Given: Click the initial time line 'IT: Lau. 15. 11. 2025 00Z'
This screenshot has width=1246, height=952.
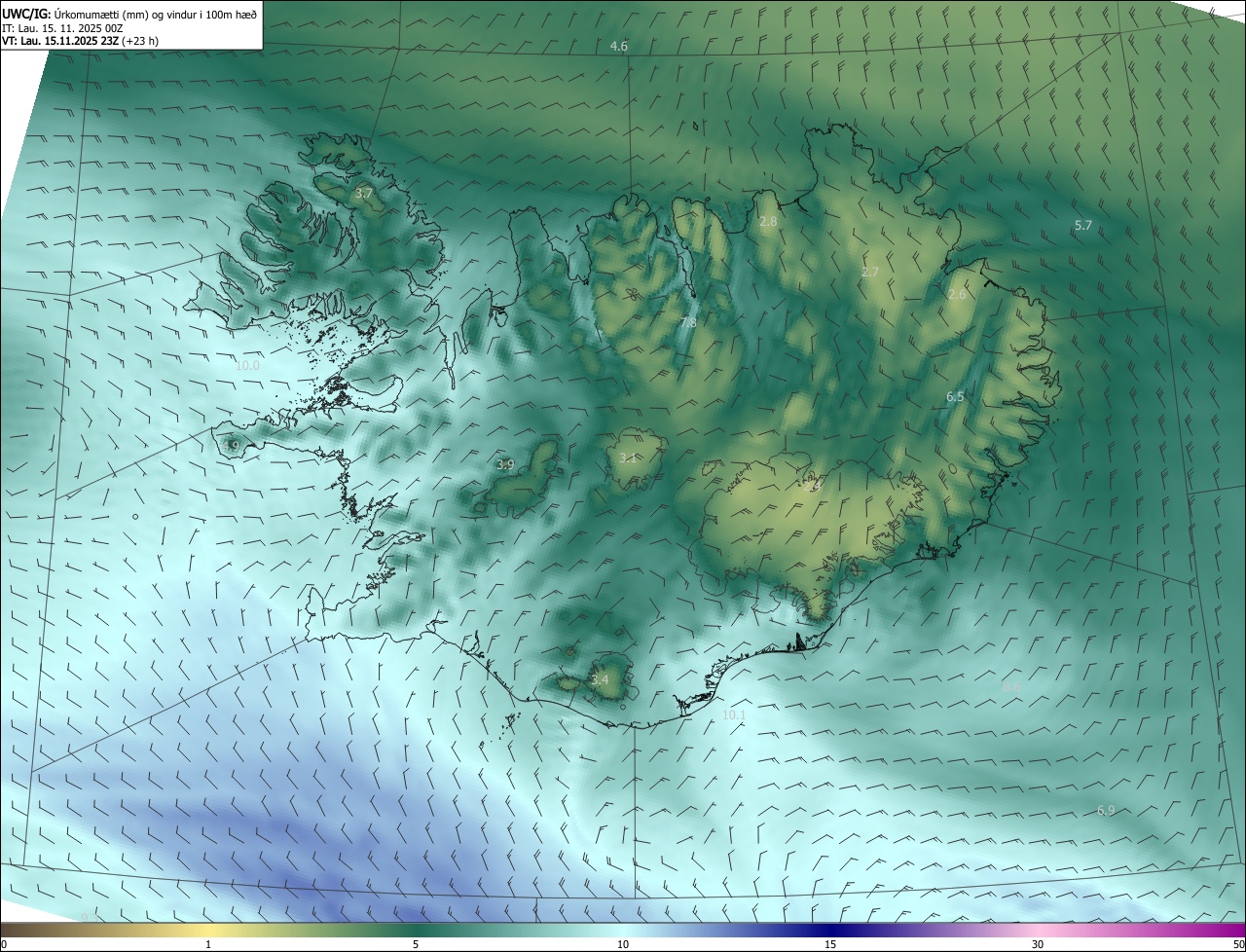Looking at the screenshot, I should pyautogui.click(x=62, y=28).
